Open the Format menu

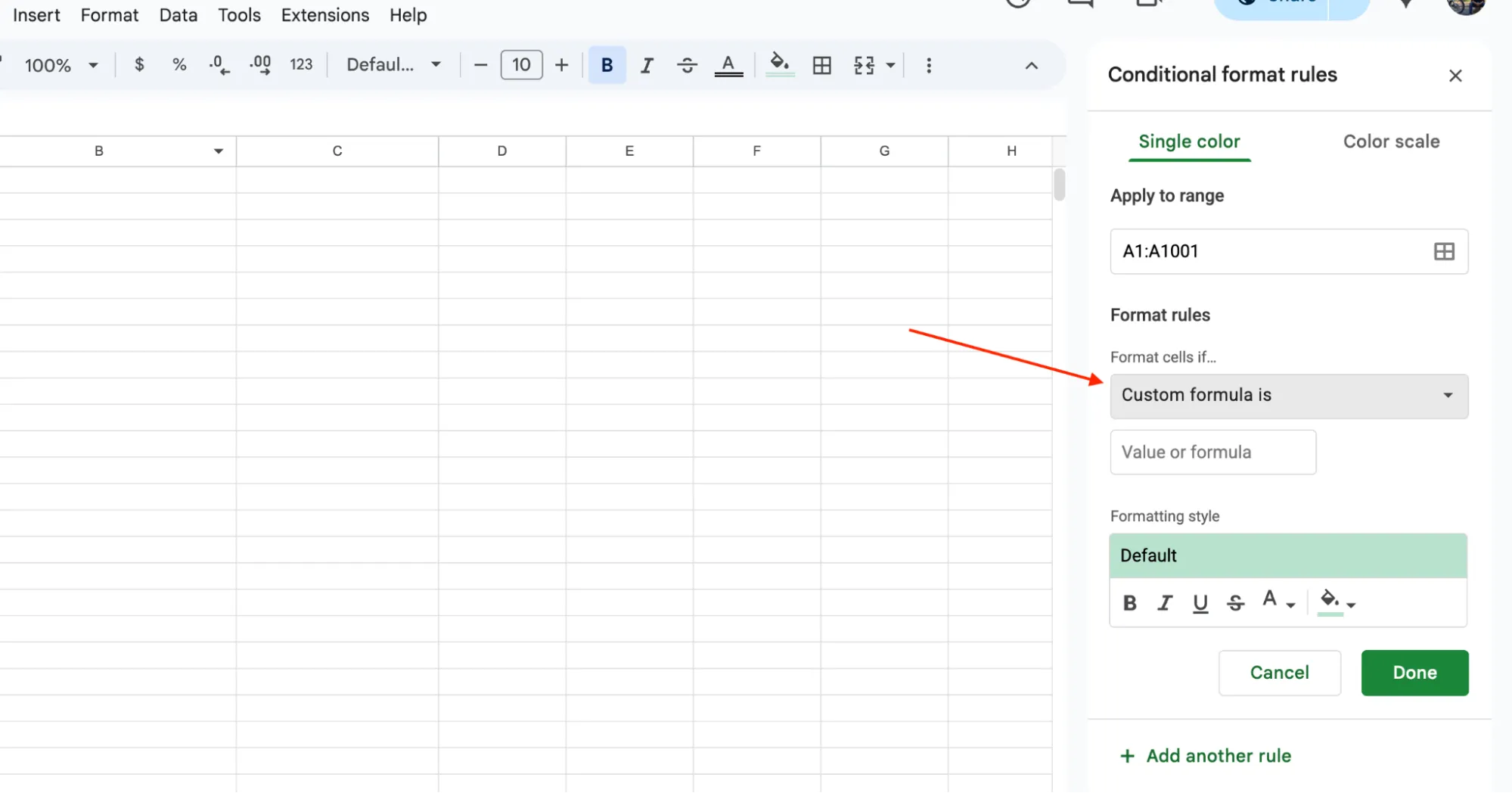point(109,14)
